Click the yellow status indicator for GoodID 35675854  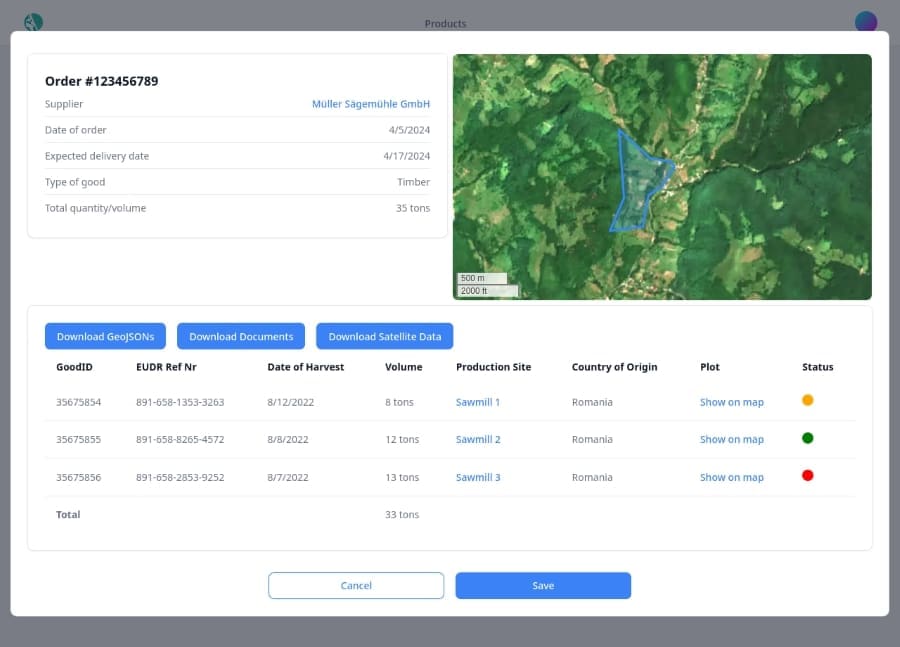click(808, 400)
